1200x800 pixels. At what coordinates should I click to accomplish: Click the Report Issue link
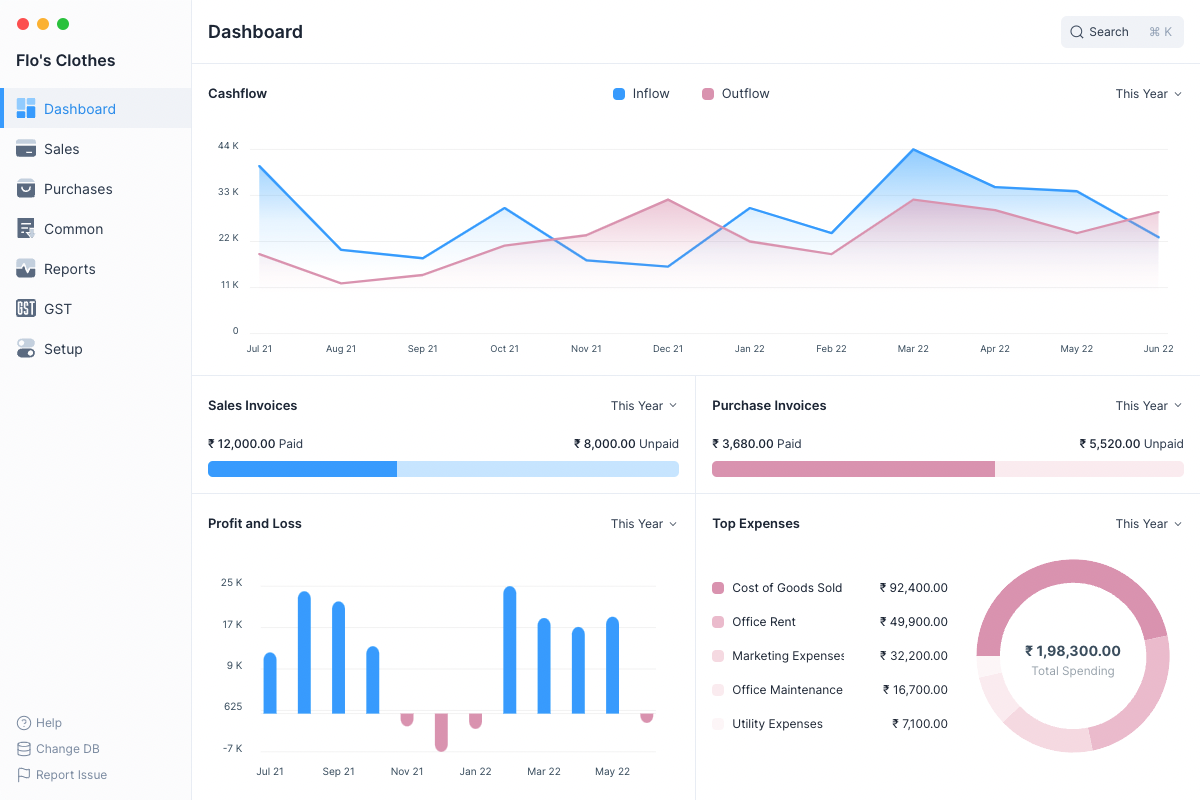[x=70, y=774]
